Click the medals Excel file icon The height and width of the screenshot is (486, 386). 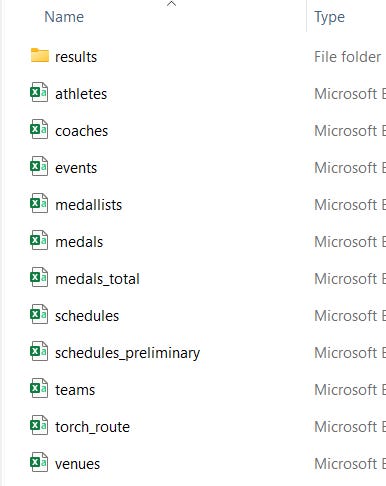click(39, 240)
